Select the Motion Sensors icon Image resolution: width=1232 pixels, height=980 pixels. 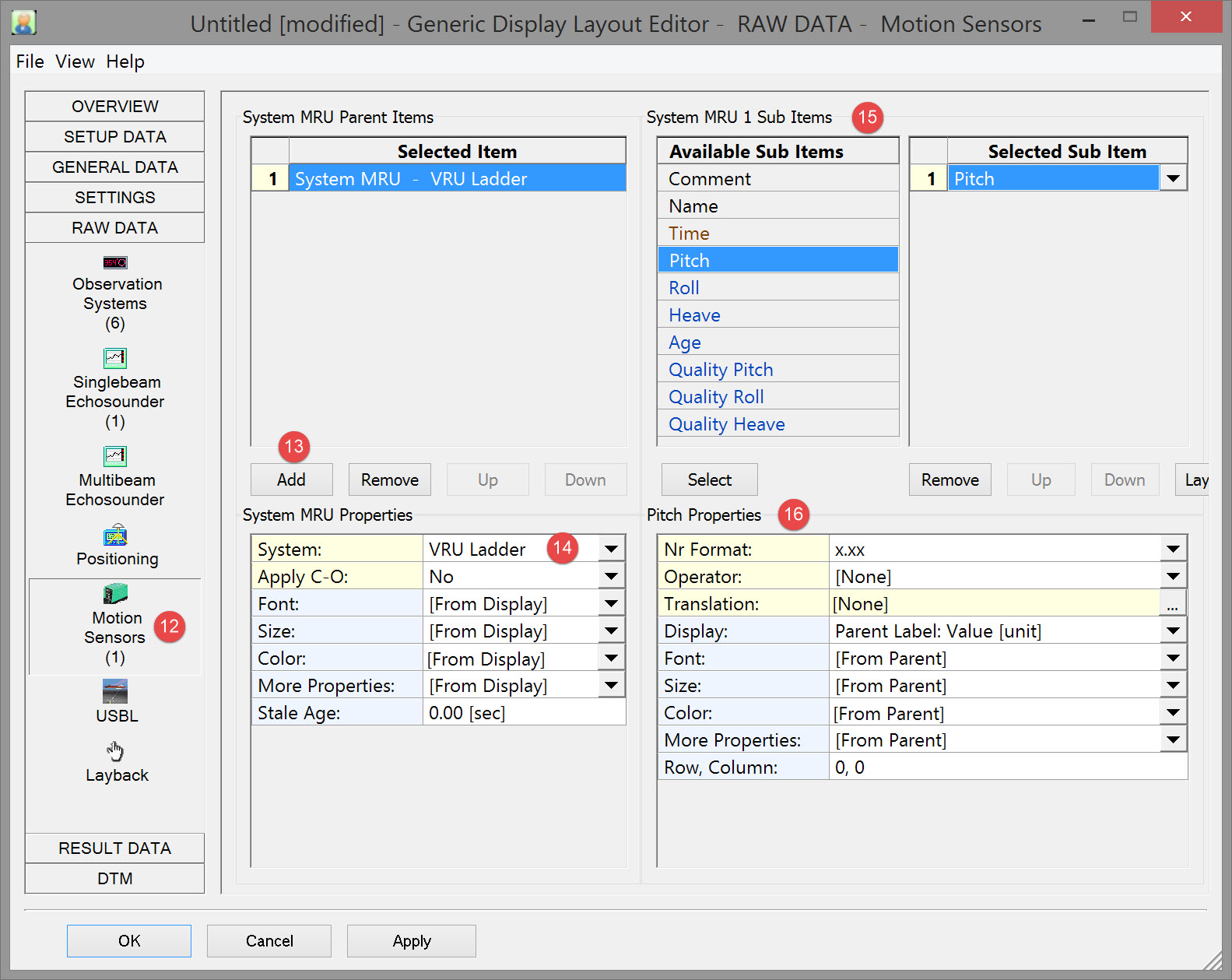tap(115, 594)
